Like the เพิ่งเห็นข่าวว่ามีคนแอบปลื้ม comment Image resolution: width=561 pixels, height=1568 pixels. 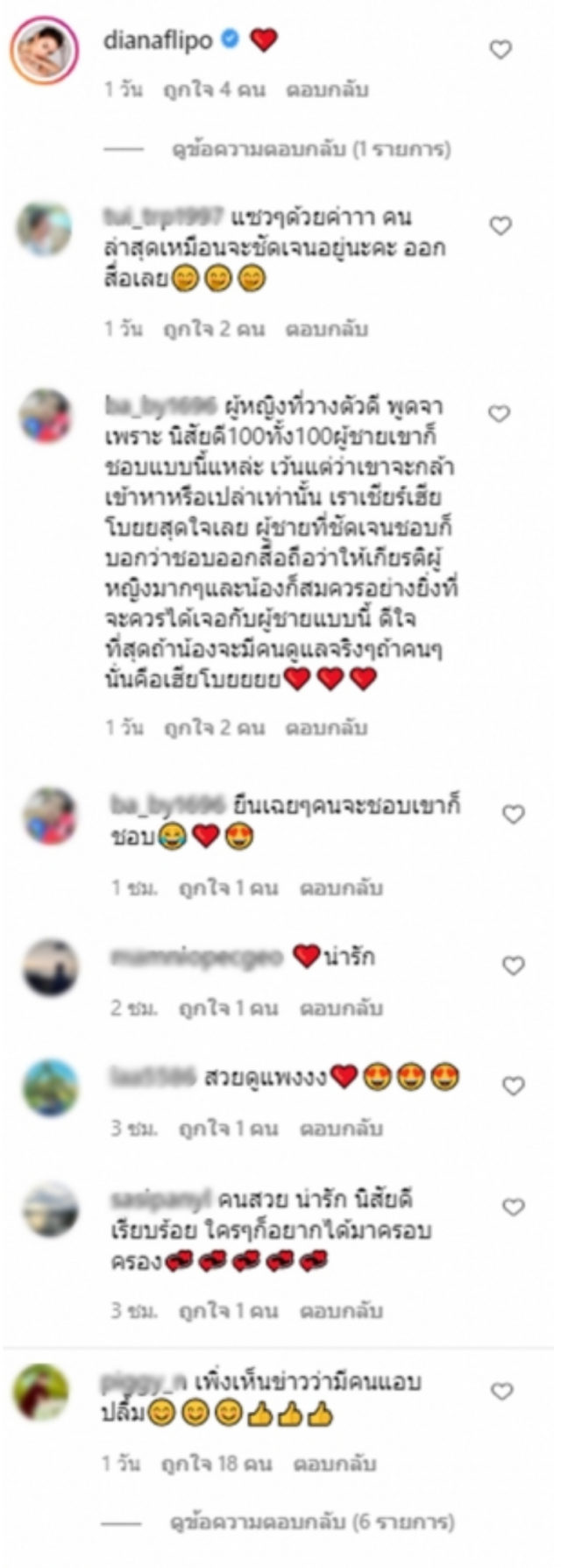coord(501,1392)
